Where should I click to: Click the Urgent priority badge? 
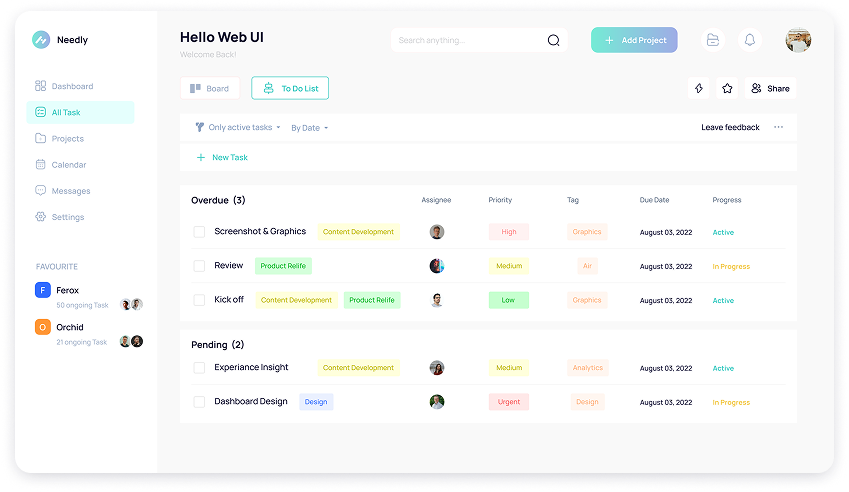509,402
